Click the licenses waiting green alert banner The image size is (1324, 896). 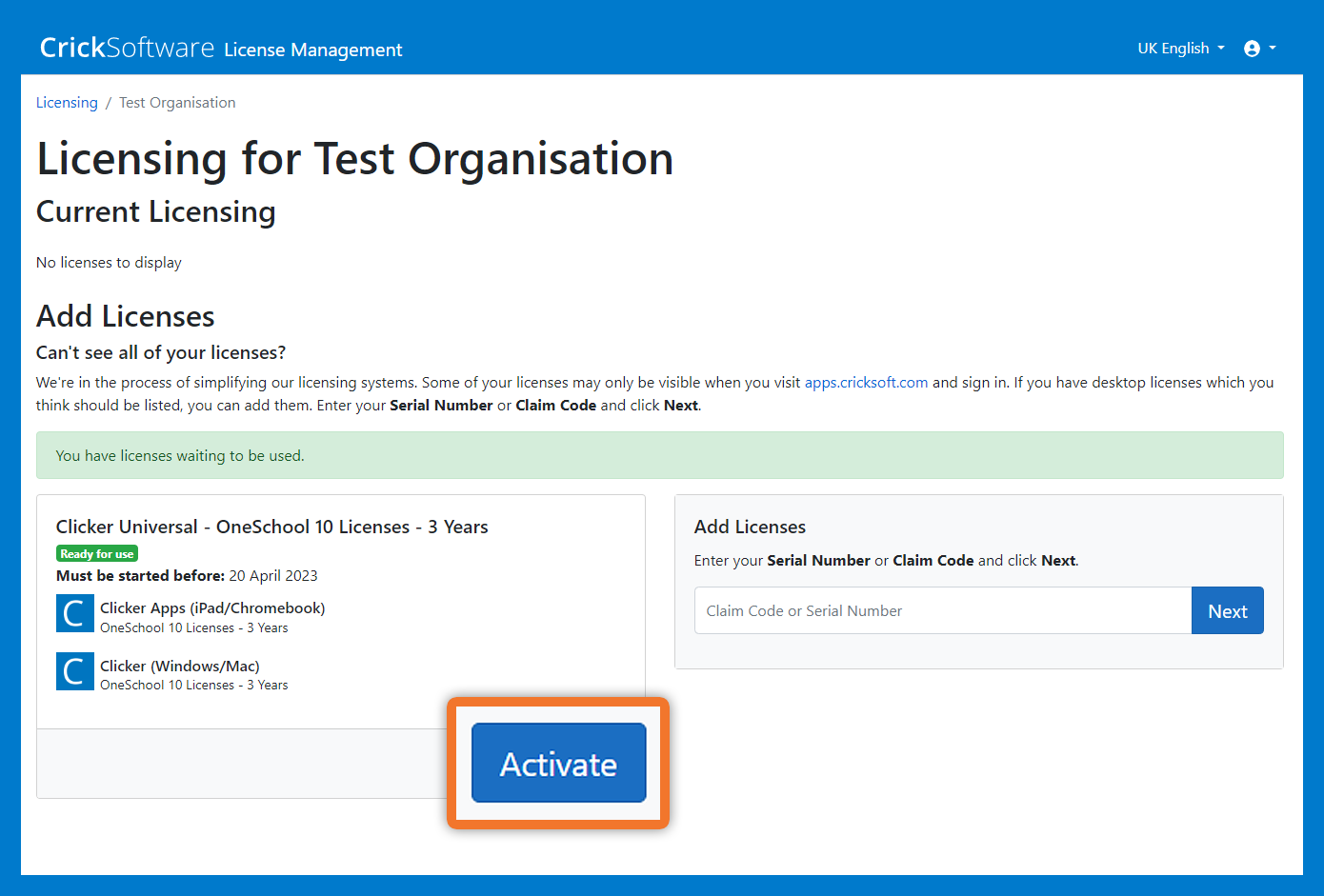coord(659,456)
